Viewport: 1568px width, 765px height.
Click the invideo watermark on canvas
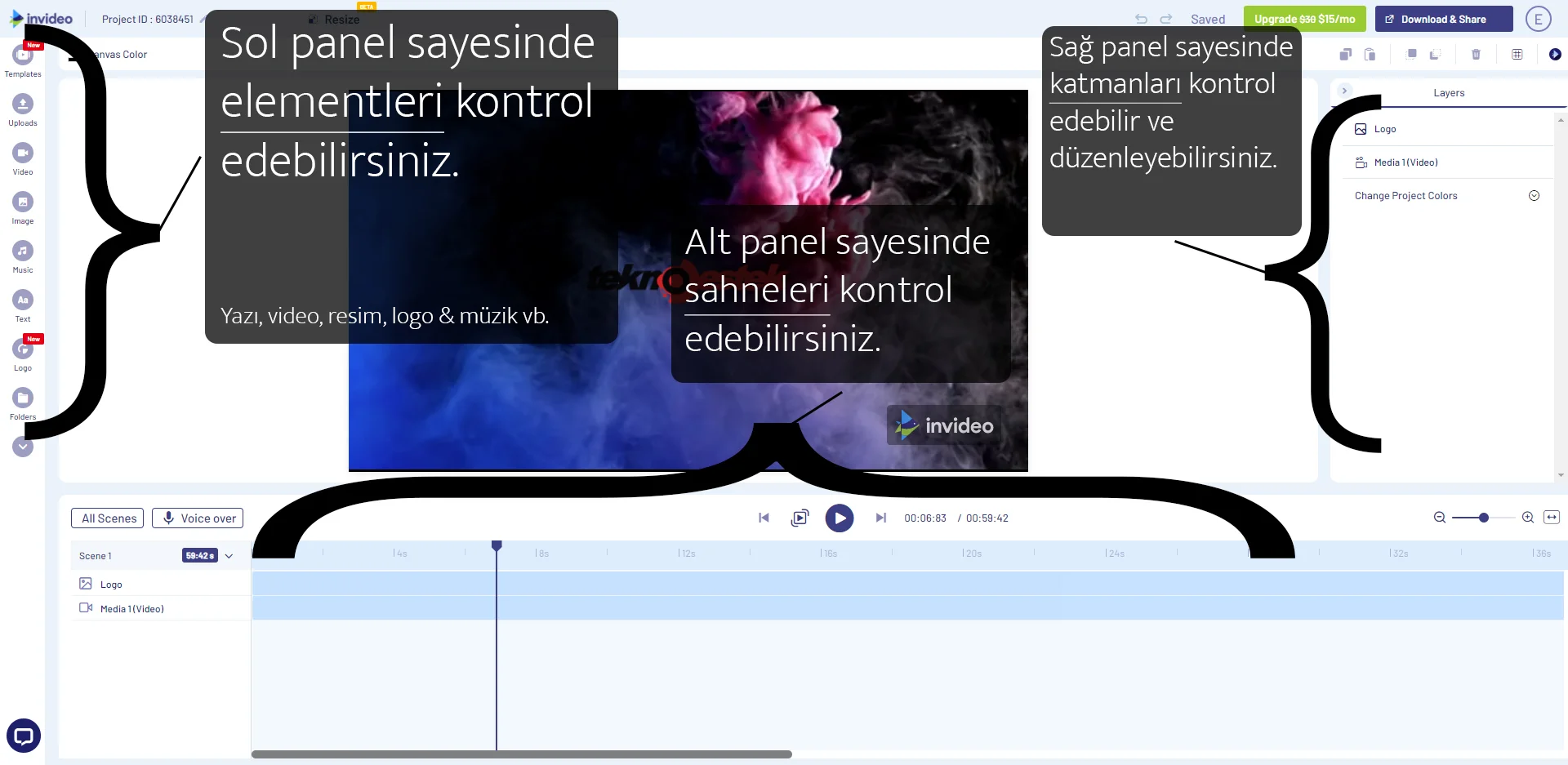coord(945,425)
